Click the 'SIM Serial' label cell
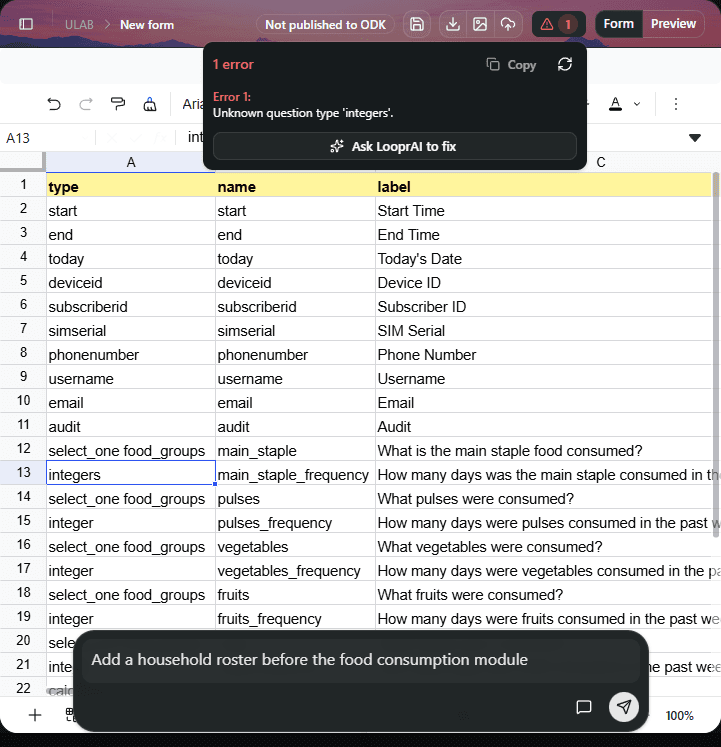 pyautogui.click(x=543, y=329)
